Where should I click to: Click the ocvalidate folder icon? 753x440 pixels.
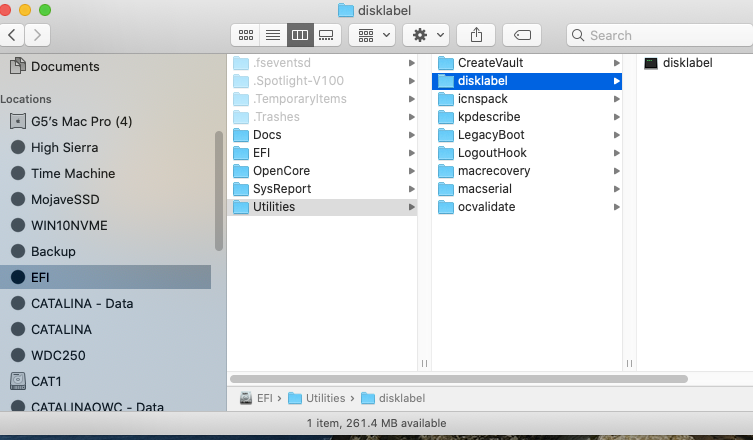pos(446,207)
